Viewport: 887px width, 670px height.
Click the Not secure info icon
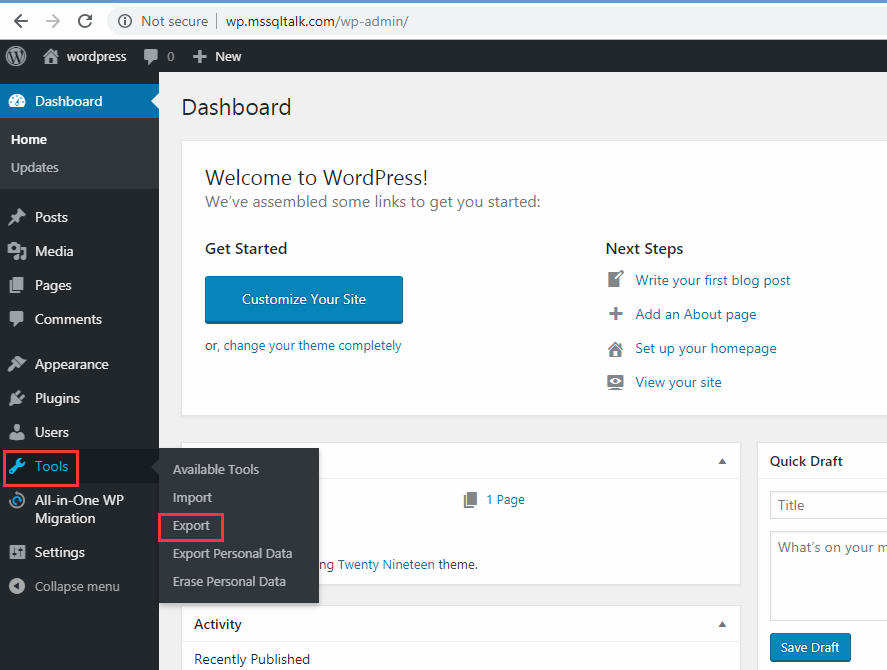tap(125, 22)
